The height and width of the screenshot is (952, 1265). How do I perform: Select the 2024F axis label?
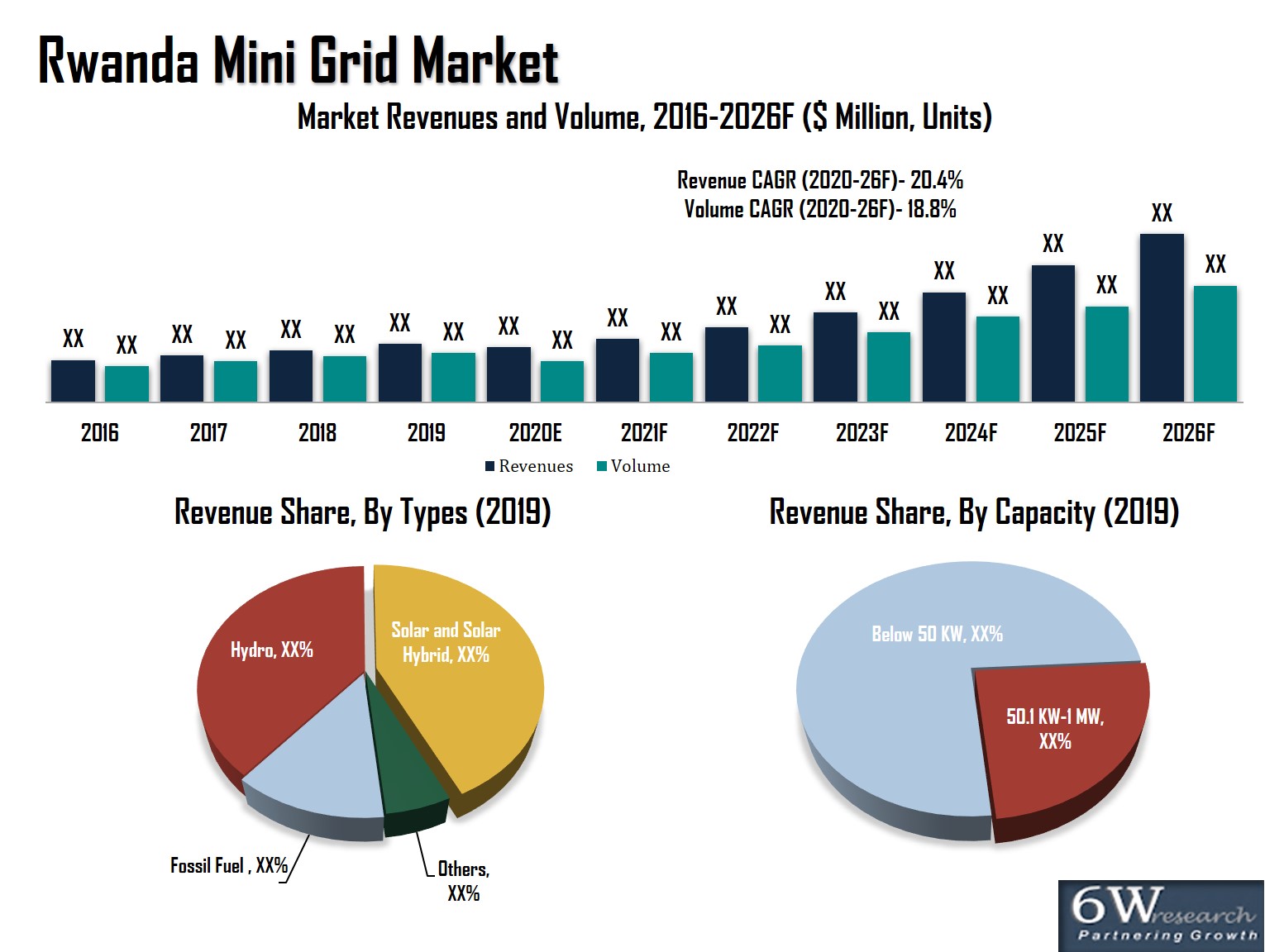(x=971, y=432)
